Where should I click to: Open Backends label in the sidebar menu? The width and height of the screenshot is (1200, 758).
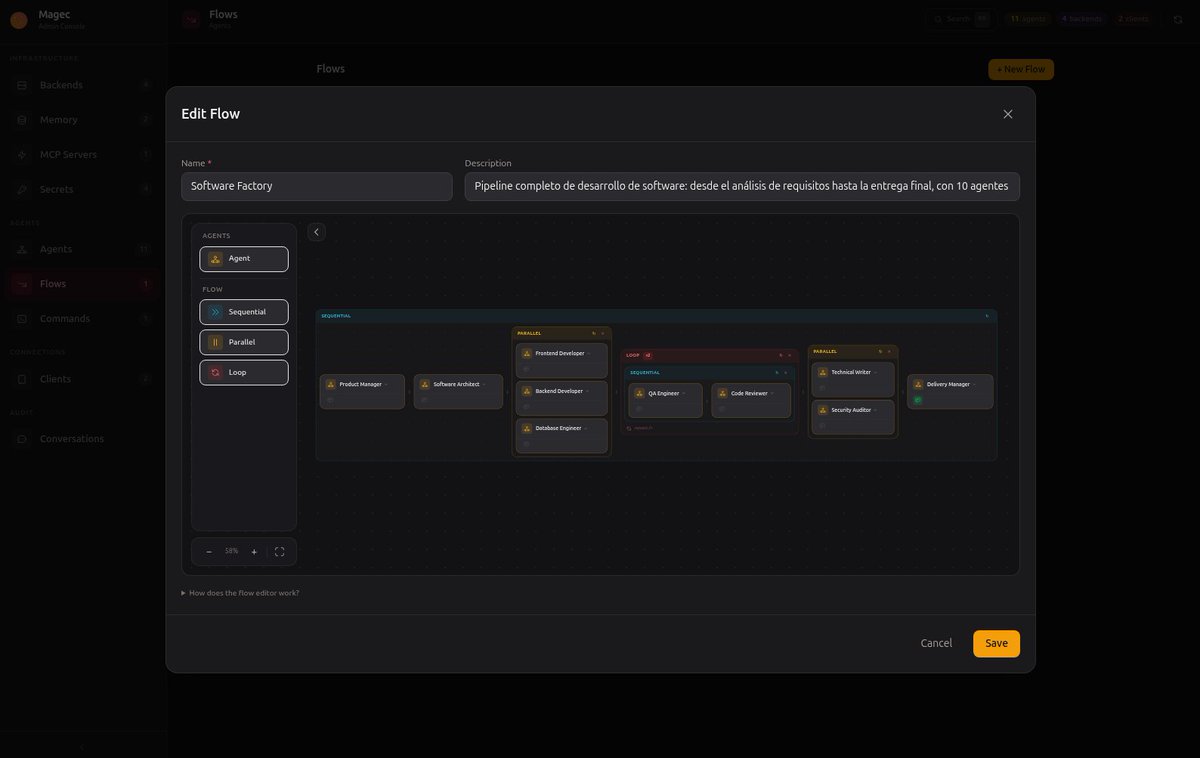61,85
